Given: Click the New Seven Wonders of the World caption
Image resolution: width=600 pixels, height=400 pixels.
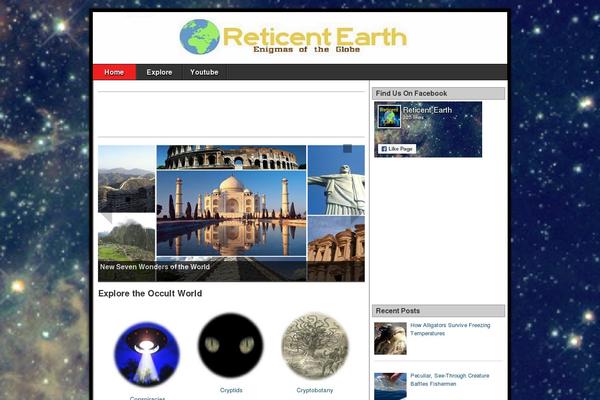Looking at the screenshot, I should [155, 267].
